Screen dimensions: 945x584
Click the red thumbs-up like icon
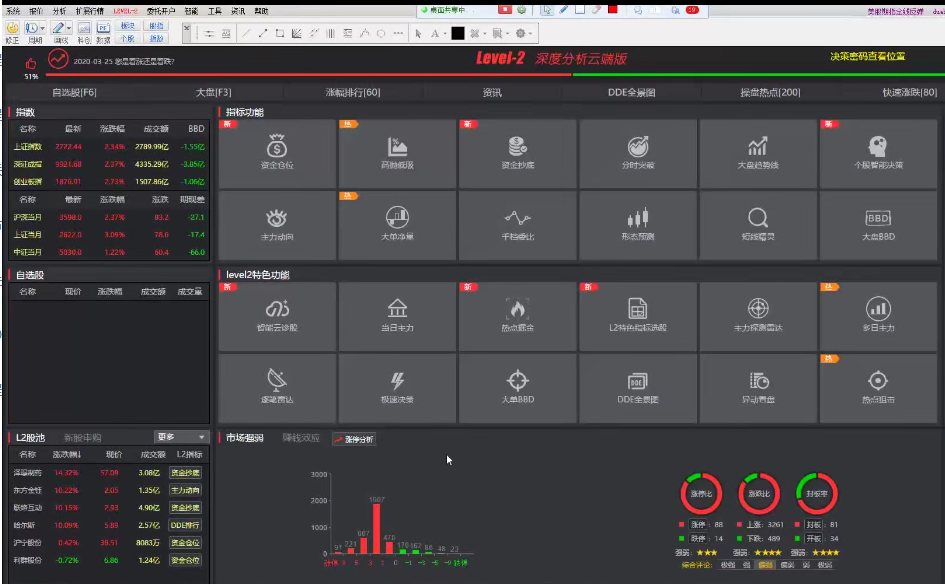(x=31, y=63)
